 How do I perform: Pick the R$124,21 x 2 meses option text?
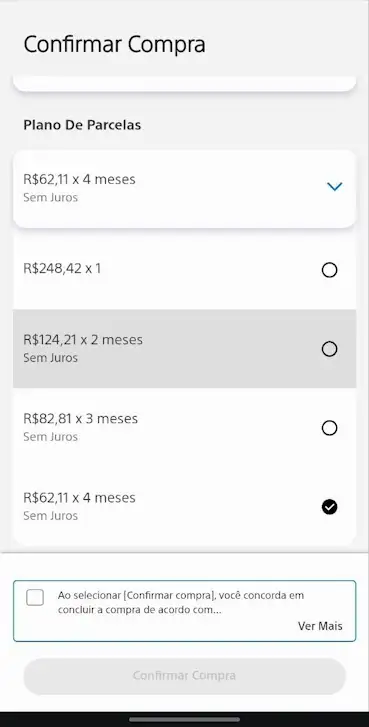click(x=83, y=340)
